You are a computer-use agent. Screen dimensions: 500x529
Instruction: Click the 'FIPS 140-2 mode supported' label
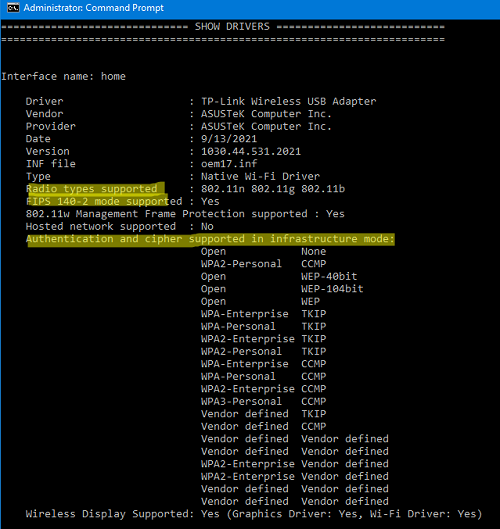pyautogui.click(x=104, y=201)
